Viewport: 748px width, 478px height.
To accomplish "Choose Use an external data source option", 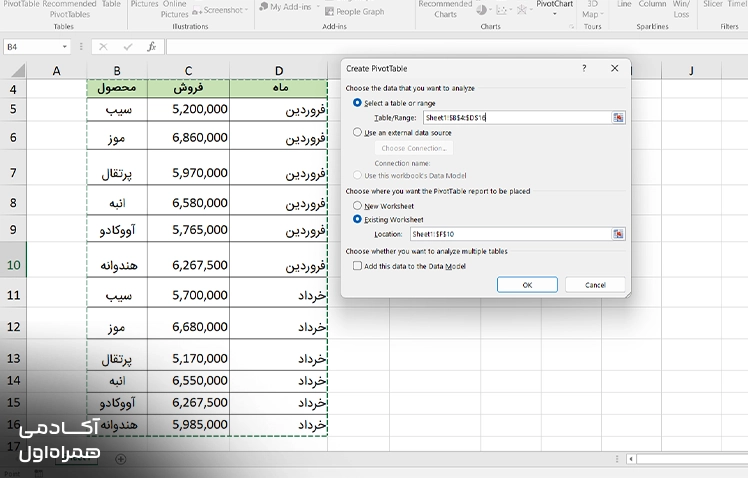I will [357, 132].
